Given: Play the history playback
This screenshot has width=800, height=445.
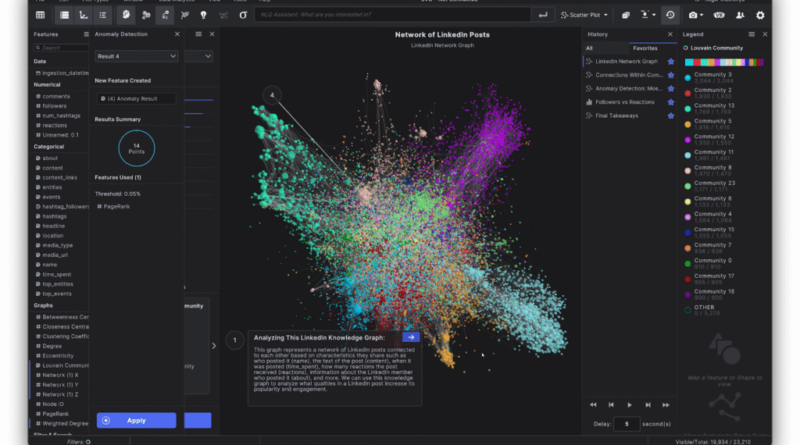Looking at the screenshot, I should click(629, 405).
